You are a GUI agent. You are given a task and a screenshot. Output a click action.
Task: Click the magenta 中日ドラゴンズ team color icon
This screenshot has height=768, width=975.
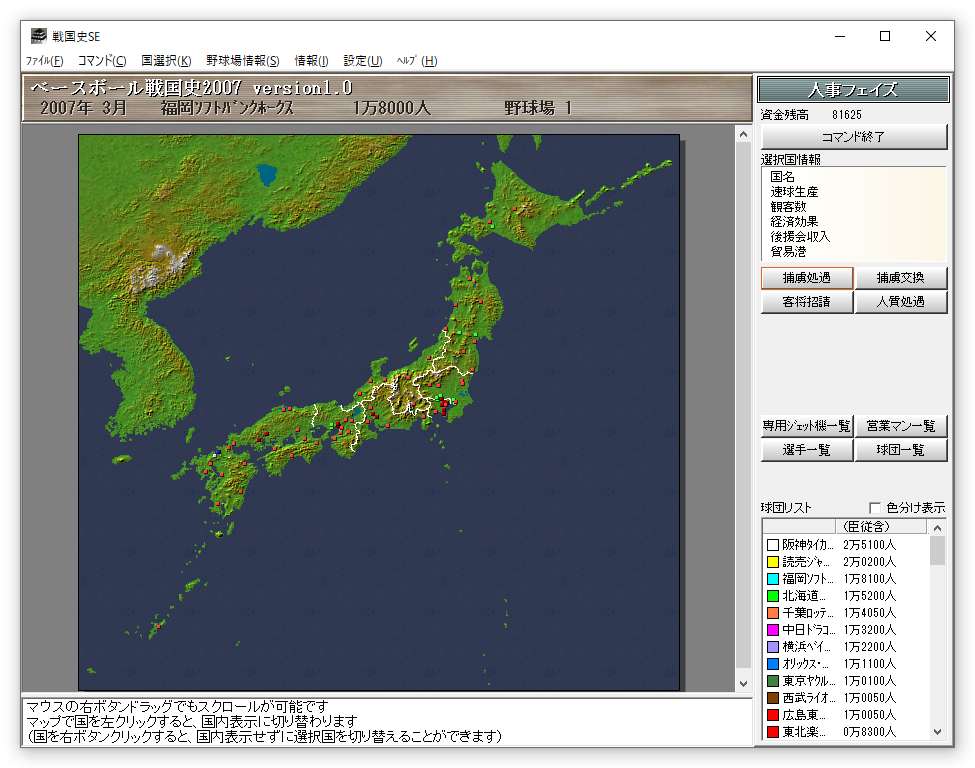(772, 630)
